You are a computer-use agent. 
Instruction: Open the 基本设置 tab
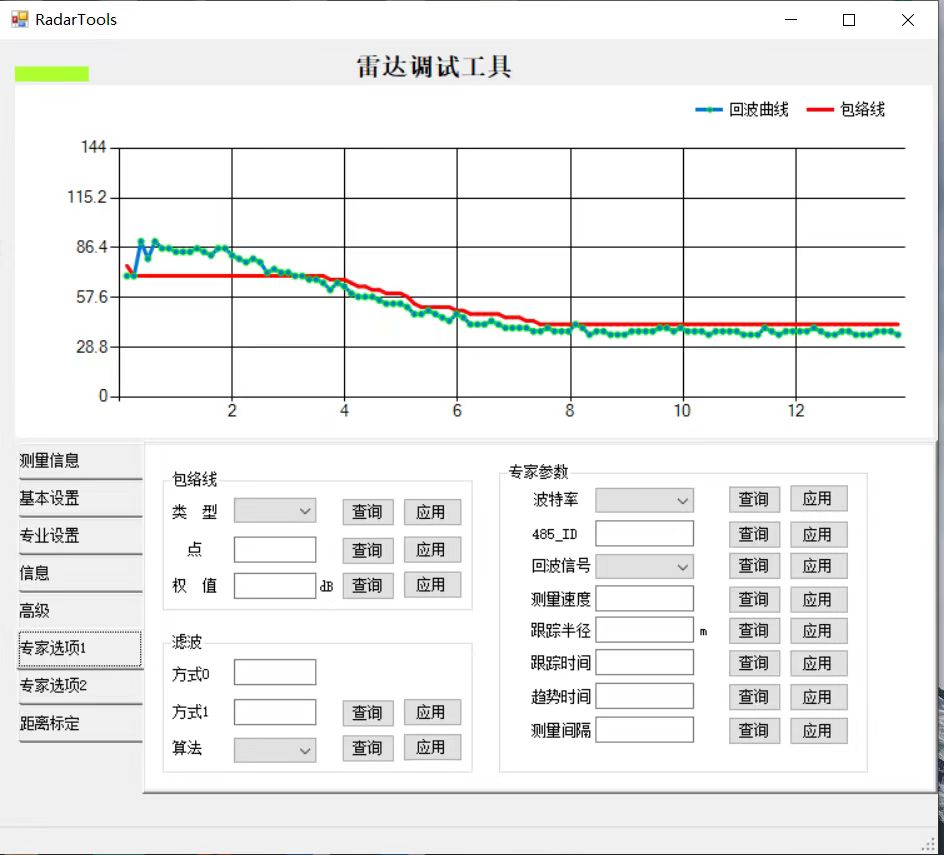tap(80, 499)
